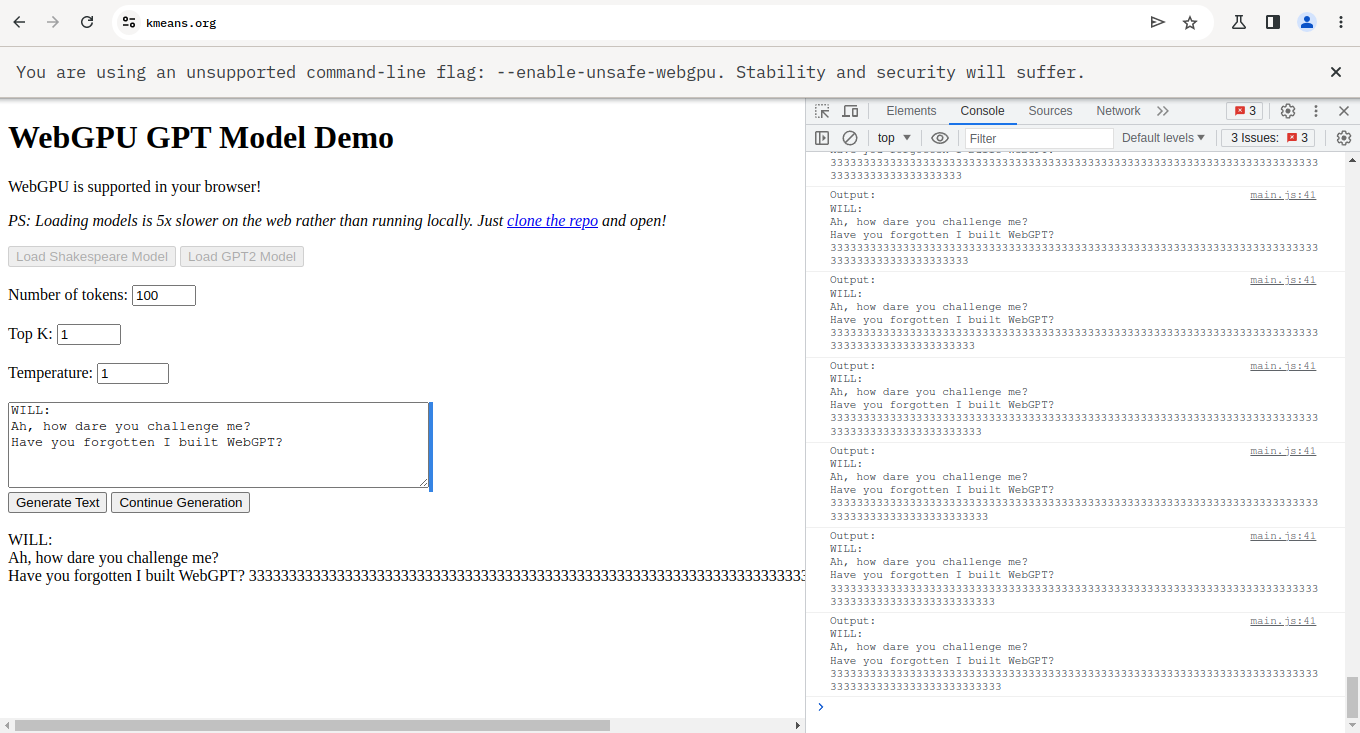Open the Chrome profile avatar
The image size is (1360, 733).
(x=1307, y=22)
